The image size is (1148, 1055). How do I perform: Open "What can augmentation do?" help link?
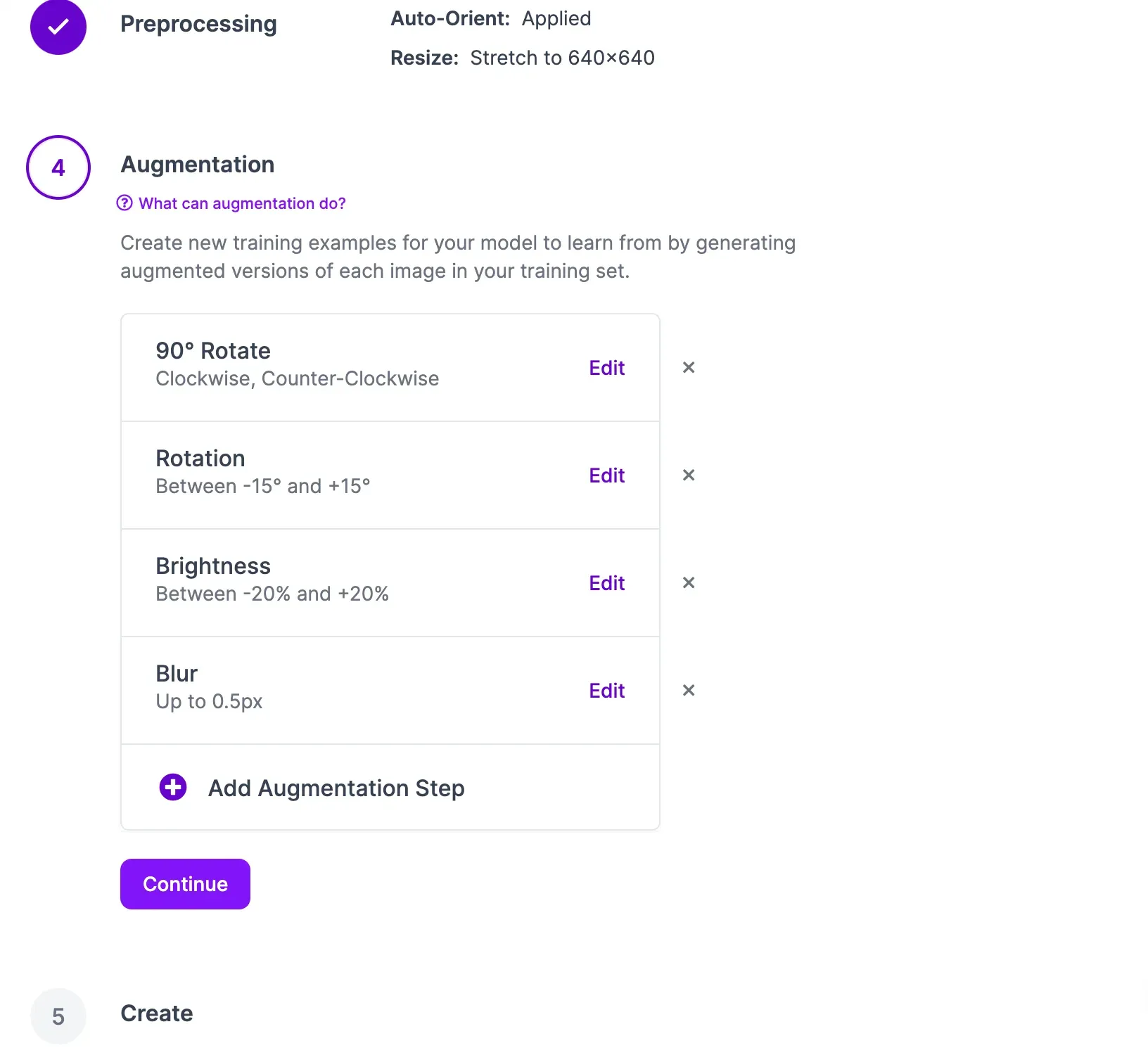click(242, 203)
